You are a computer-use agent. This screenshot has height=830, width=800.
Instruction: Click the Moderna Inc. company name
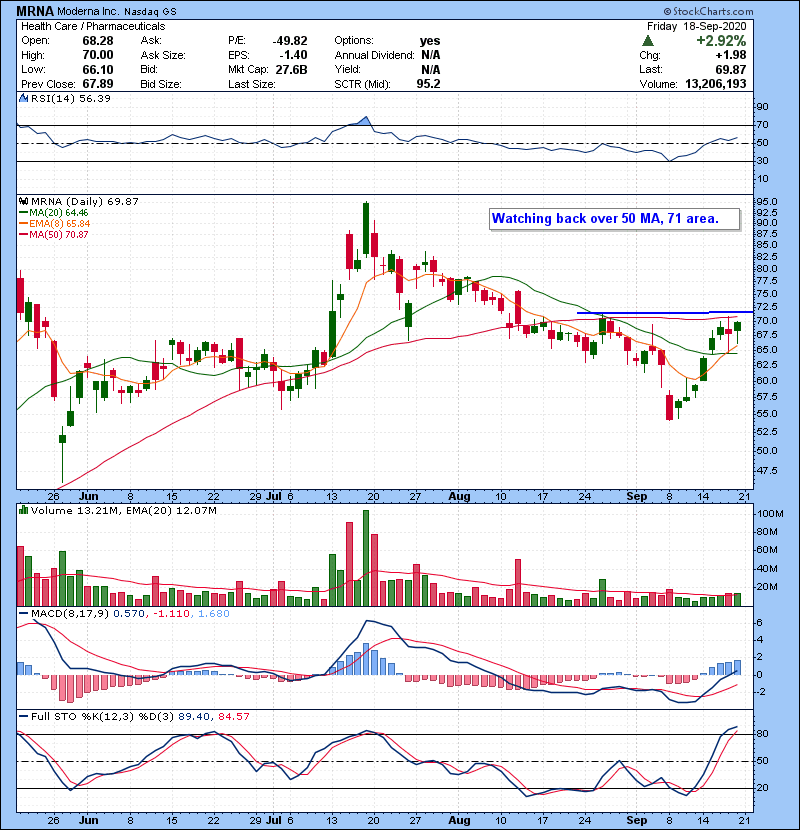coord(89,11)
